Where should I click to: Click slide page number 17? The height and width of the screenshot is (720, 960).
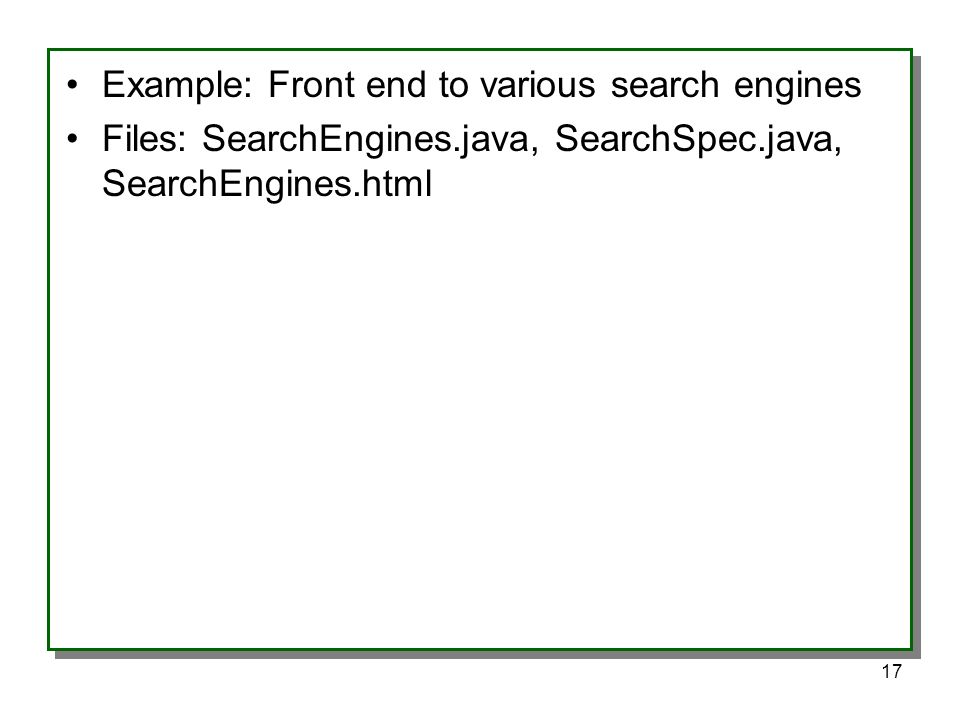tap(891, 672)
